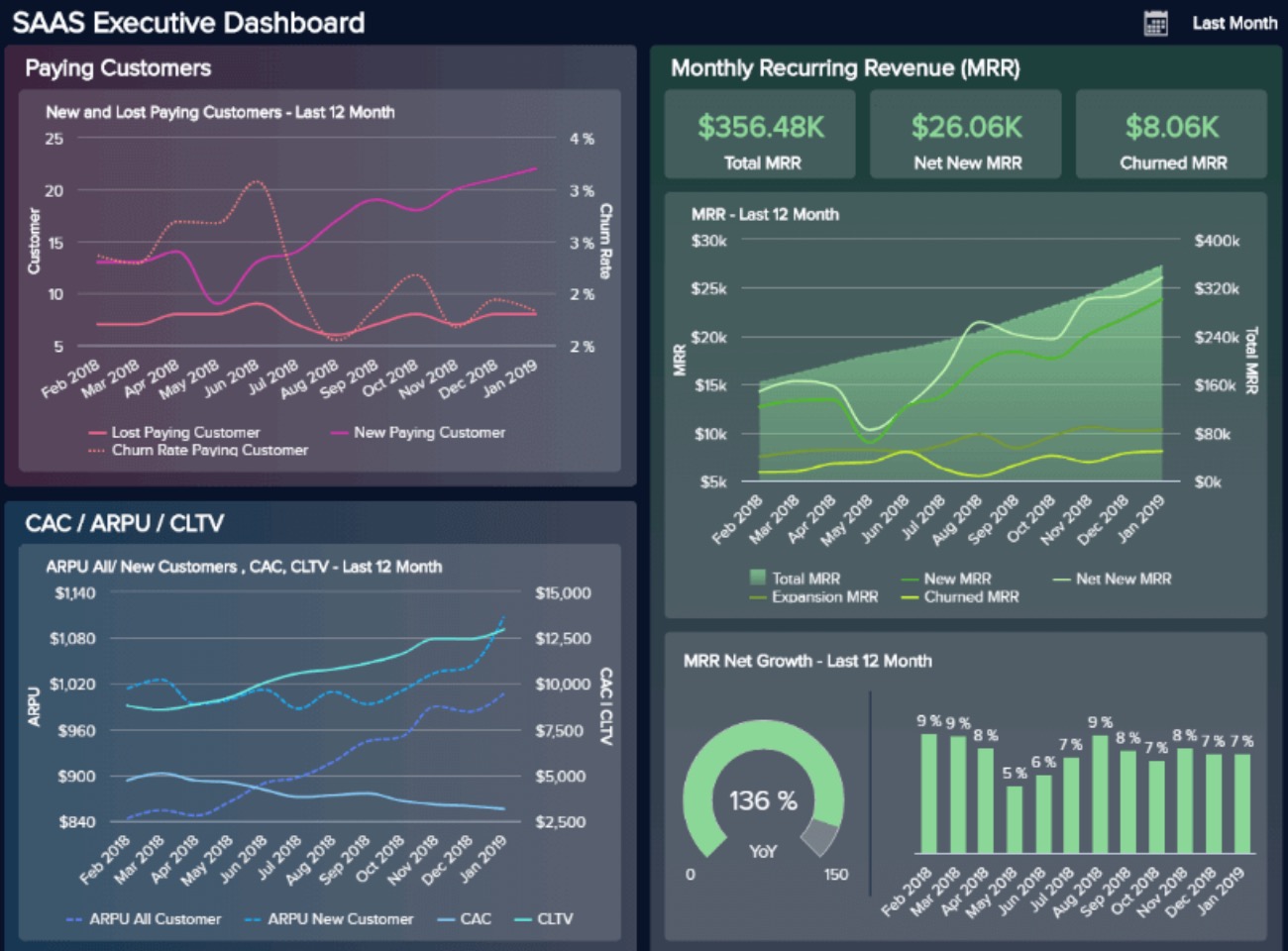Toggle ARPU New Customer legend entry

329,918
